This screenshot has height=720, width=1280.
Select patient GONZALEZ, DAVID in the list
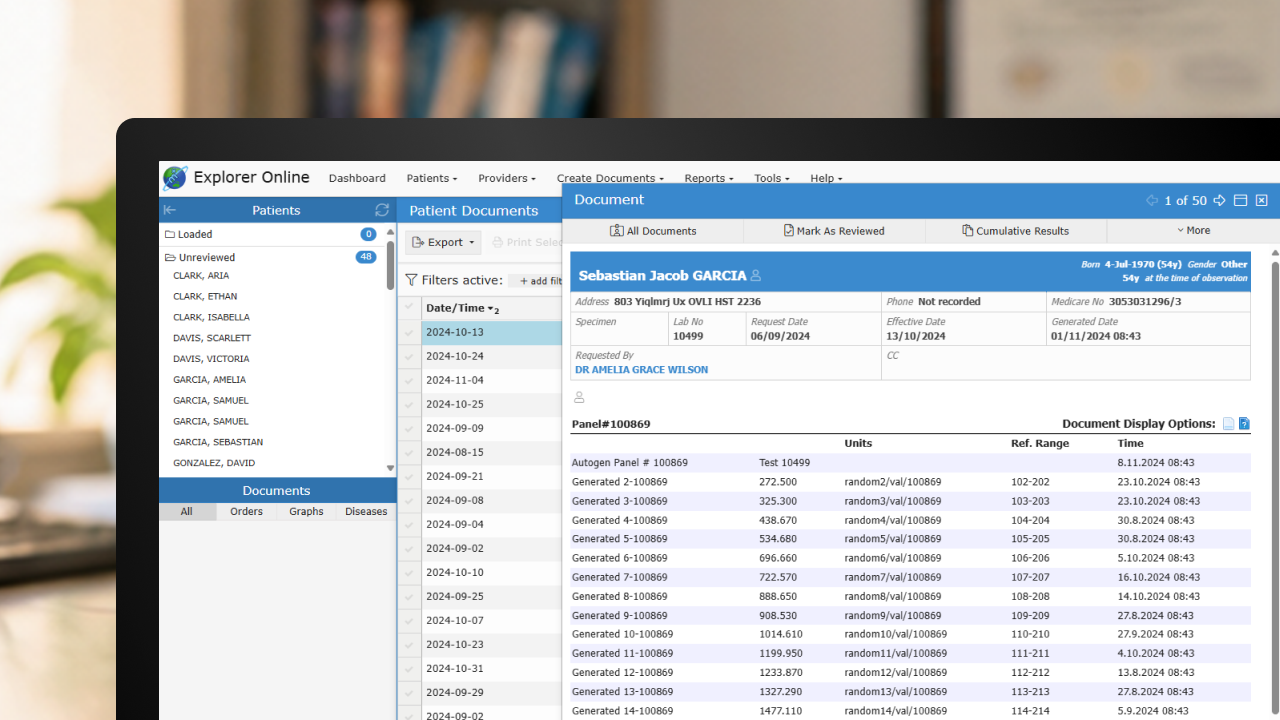click(214, 463)
